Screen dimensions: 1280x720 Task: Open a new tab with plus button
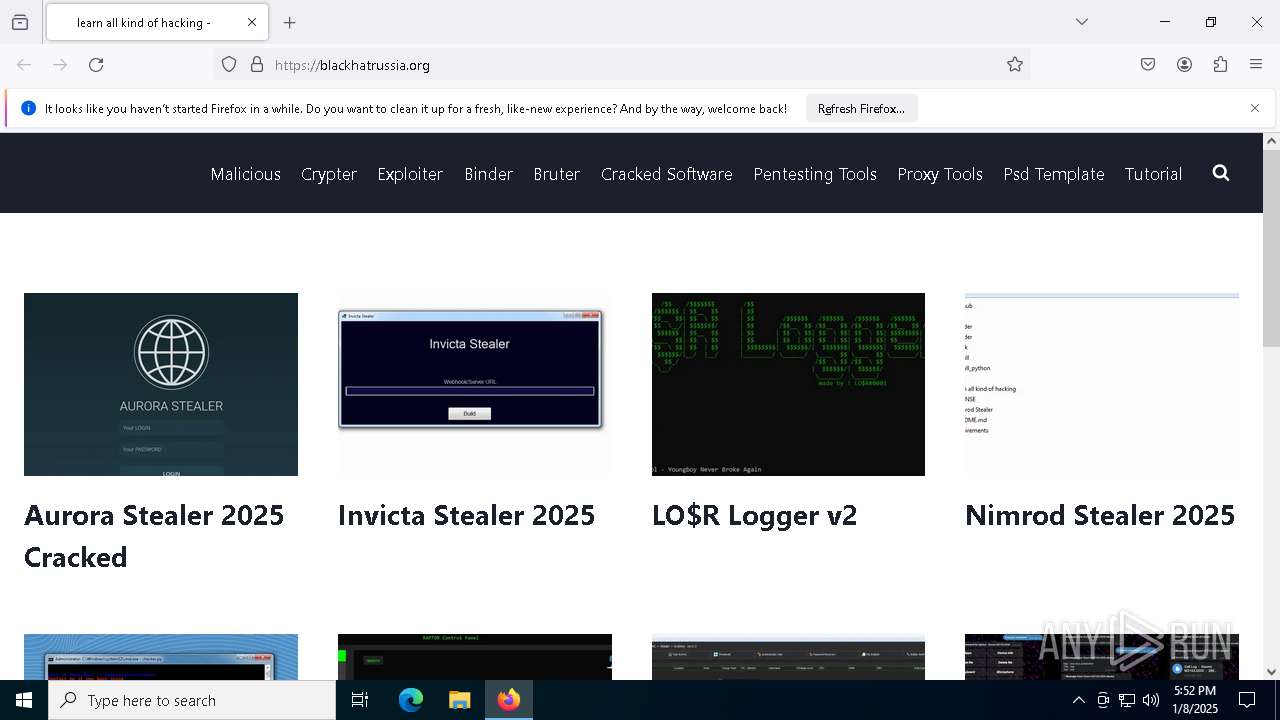290,22
